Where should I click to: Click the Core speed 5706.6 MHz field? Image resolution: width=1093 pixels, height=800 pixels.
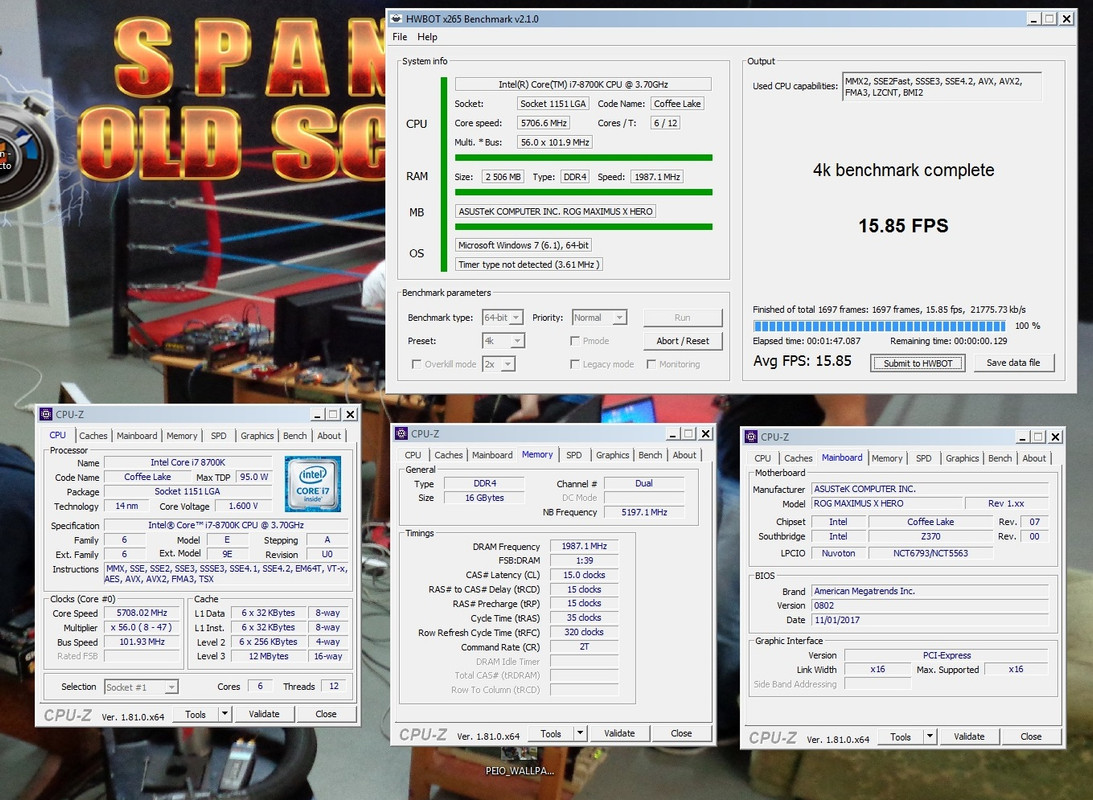(x=544, y=123)
